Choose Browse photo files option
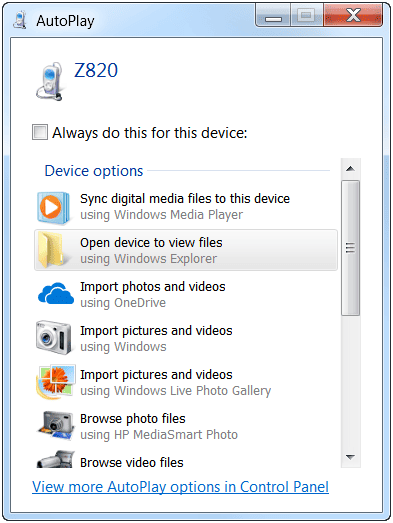 pos(185,426)
